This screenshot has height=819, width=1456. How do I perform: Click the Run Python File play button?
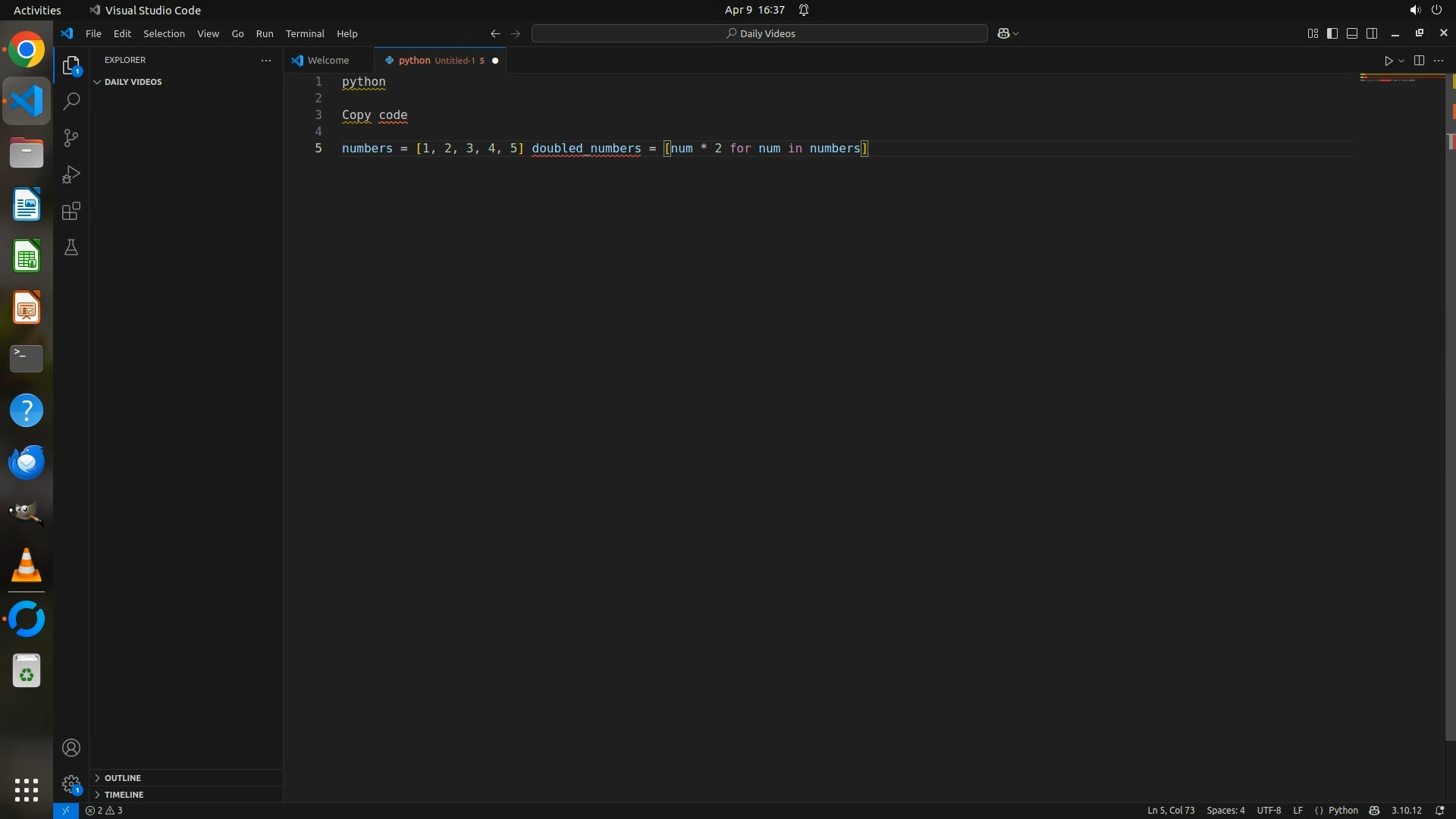coord(1389,61)
